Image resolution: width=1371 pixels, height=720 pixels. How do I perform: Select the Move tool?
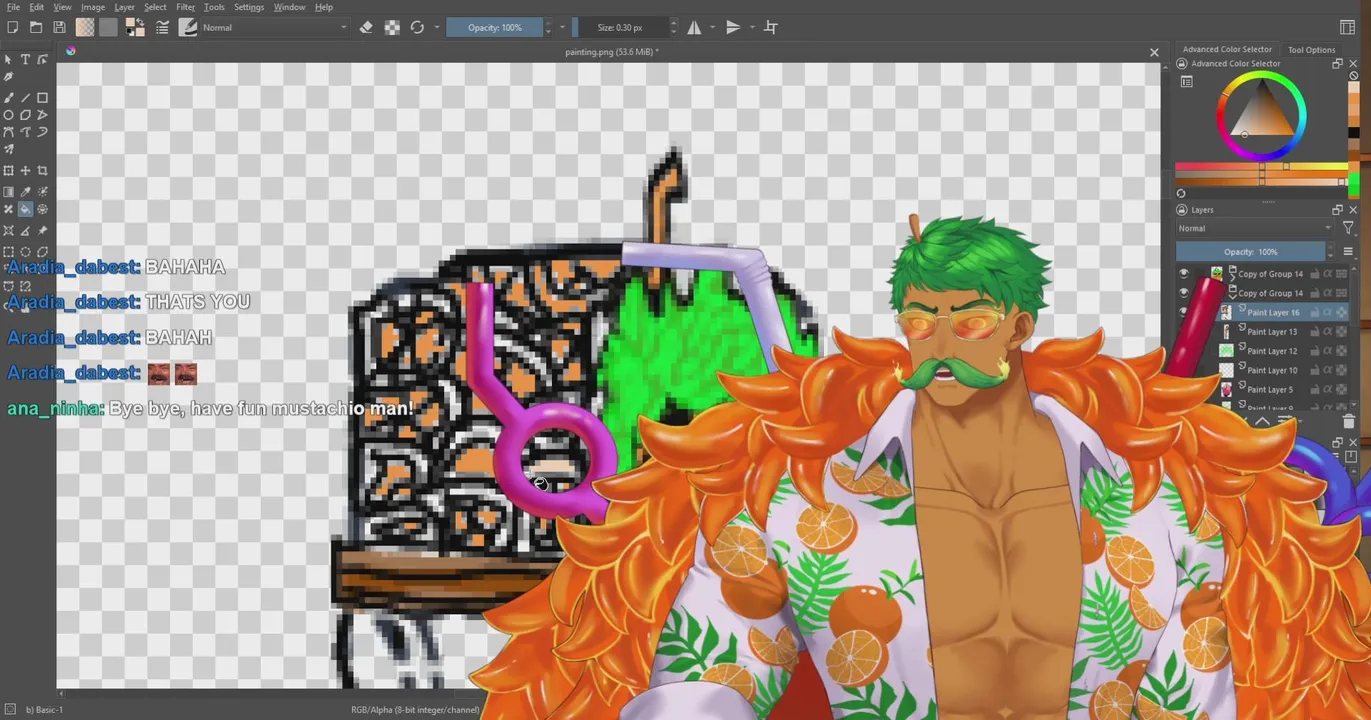[25, 171]
